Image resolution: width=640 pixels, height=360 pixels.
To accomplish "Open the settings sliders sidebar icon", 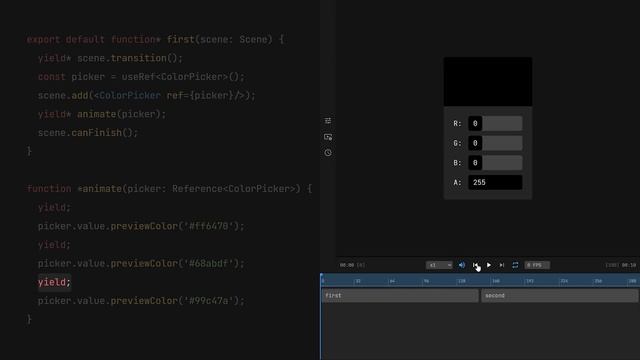I will [328, 121].
